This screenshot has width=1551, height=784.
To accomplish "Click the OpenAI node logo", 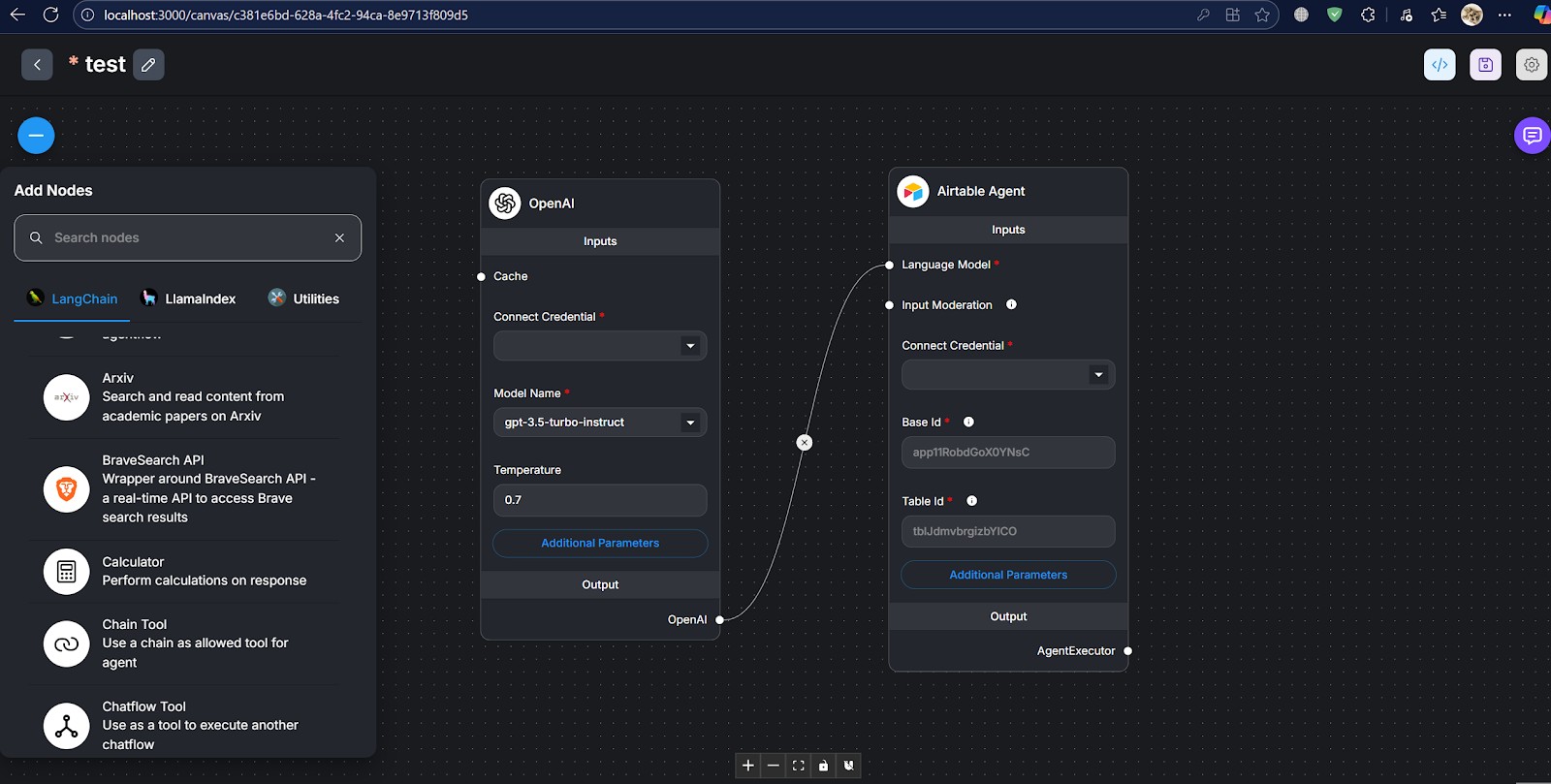I will (x=505, y=204).
